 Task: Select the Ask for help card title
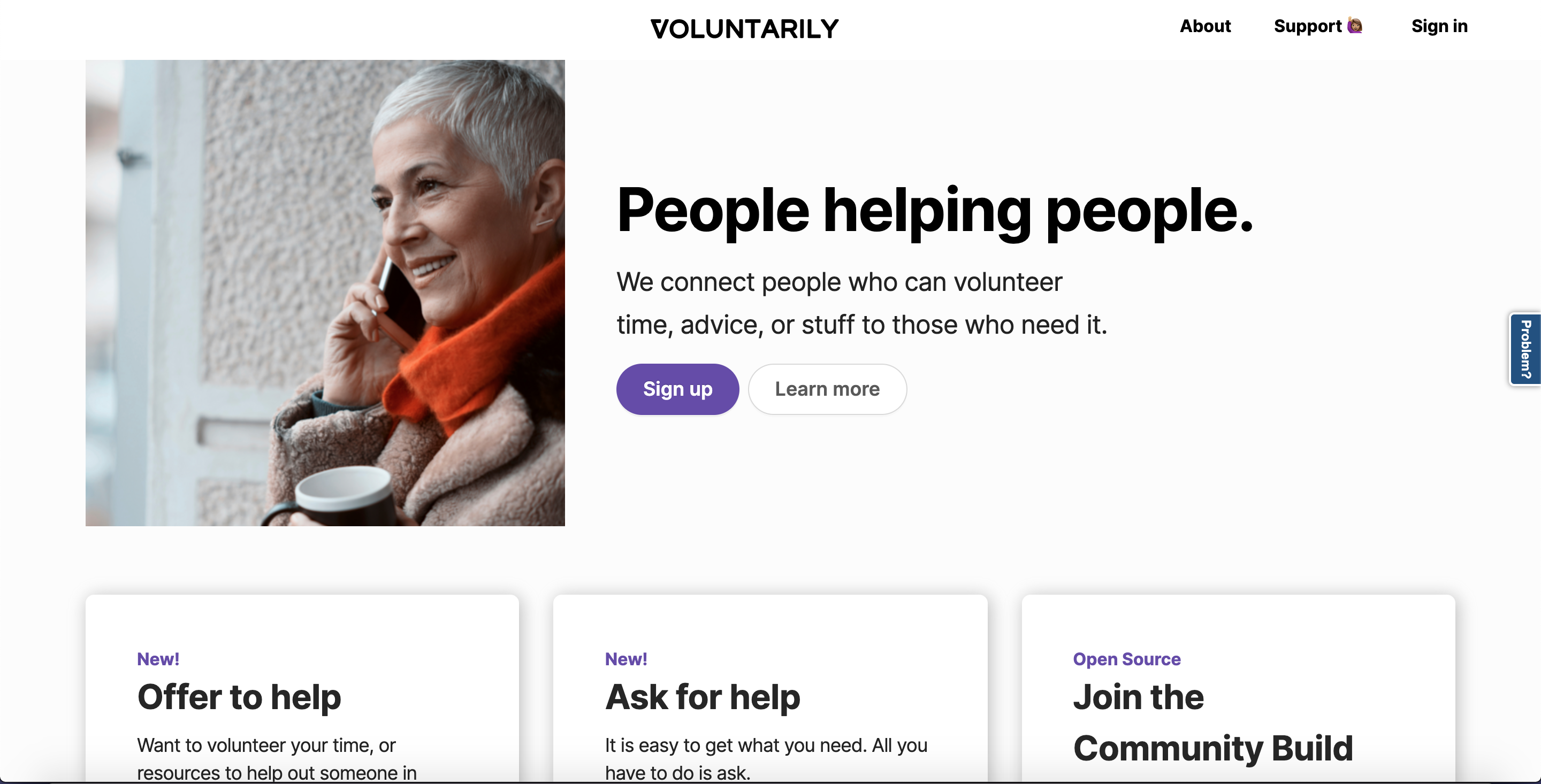pyautogui.click(x=703, y=697)
